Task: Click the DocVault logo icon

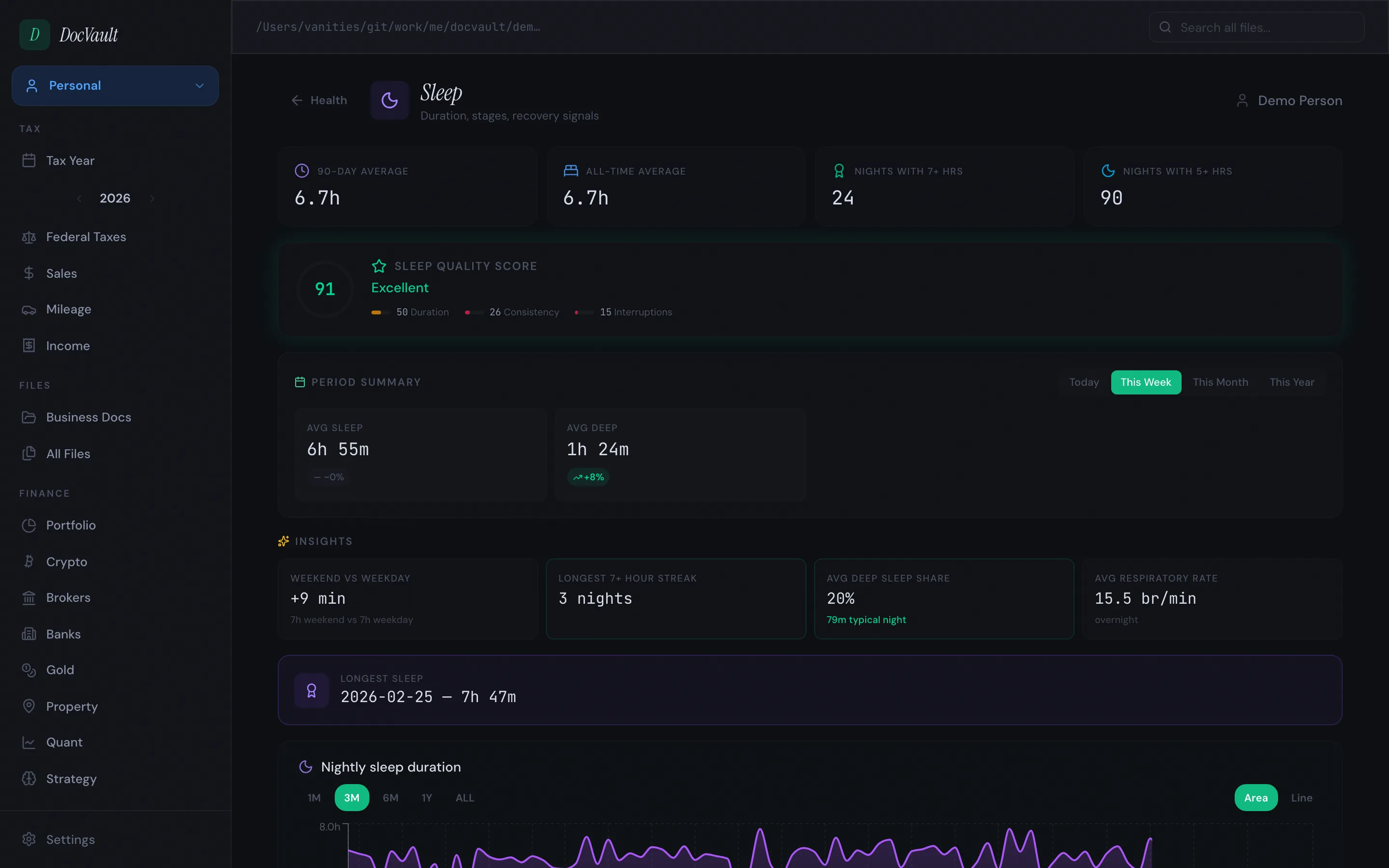Action: coord(34,34)
